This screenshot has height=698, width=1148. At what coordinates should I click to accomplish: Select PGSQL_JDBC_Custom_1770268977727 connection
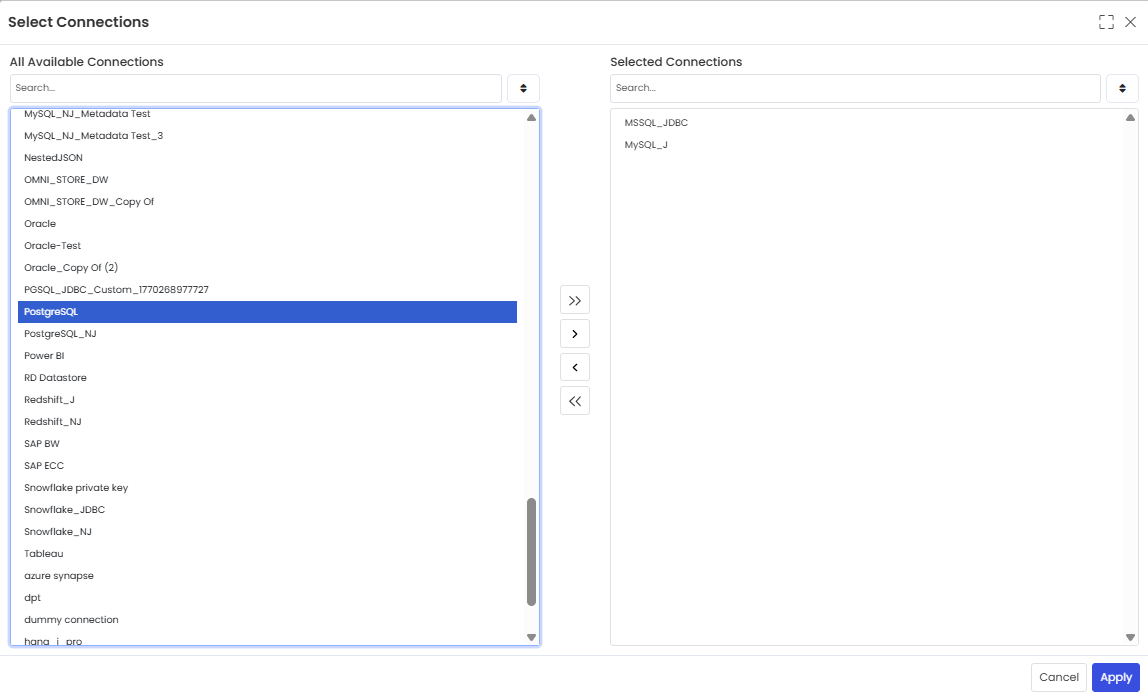click(x=267, y=290)
